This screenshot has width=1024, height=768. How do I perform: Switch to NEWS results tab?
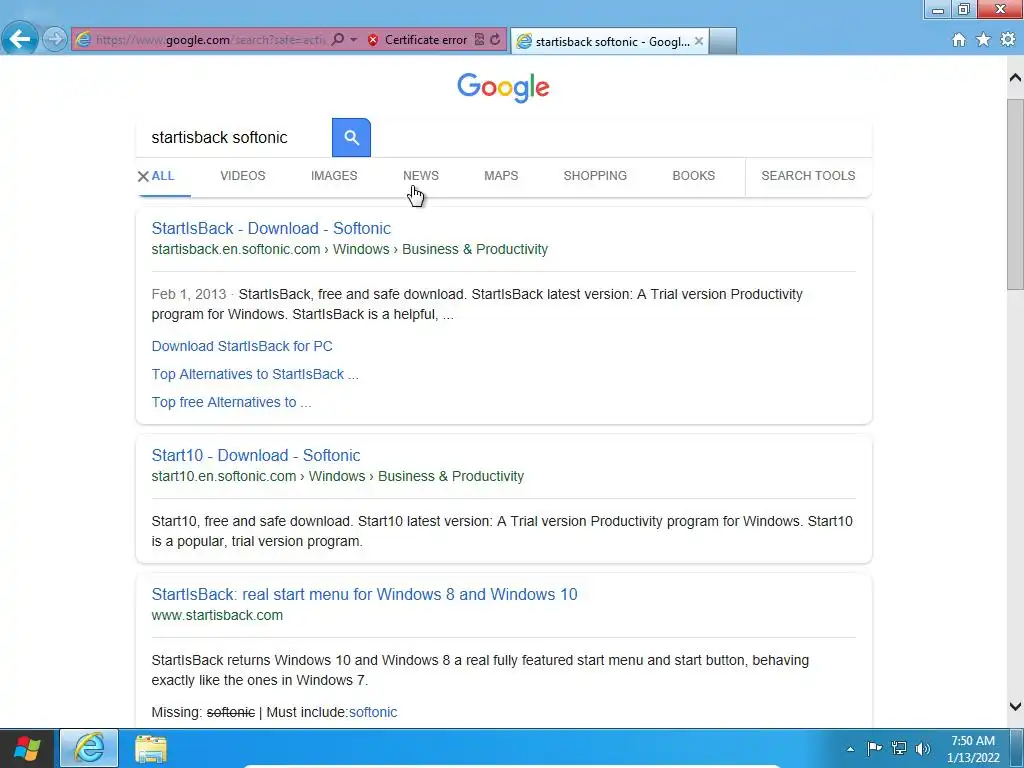[x=421, y=176]
